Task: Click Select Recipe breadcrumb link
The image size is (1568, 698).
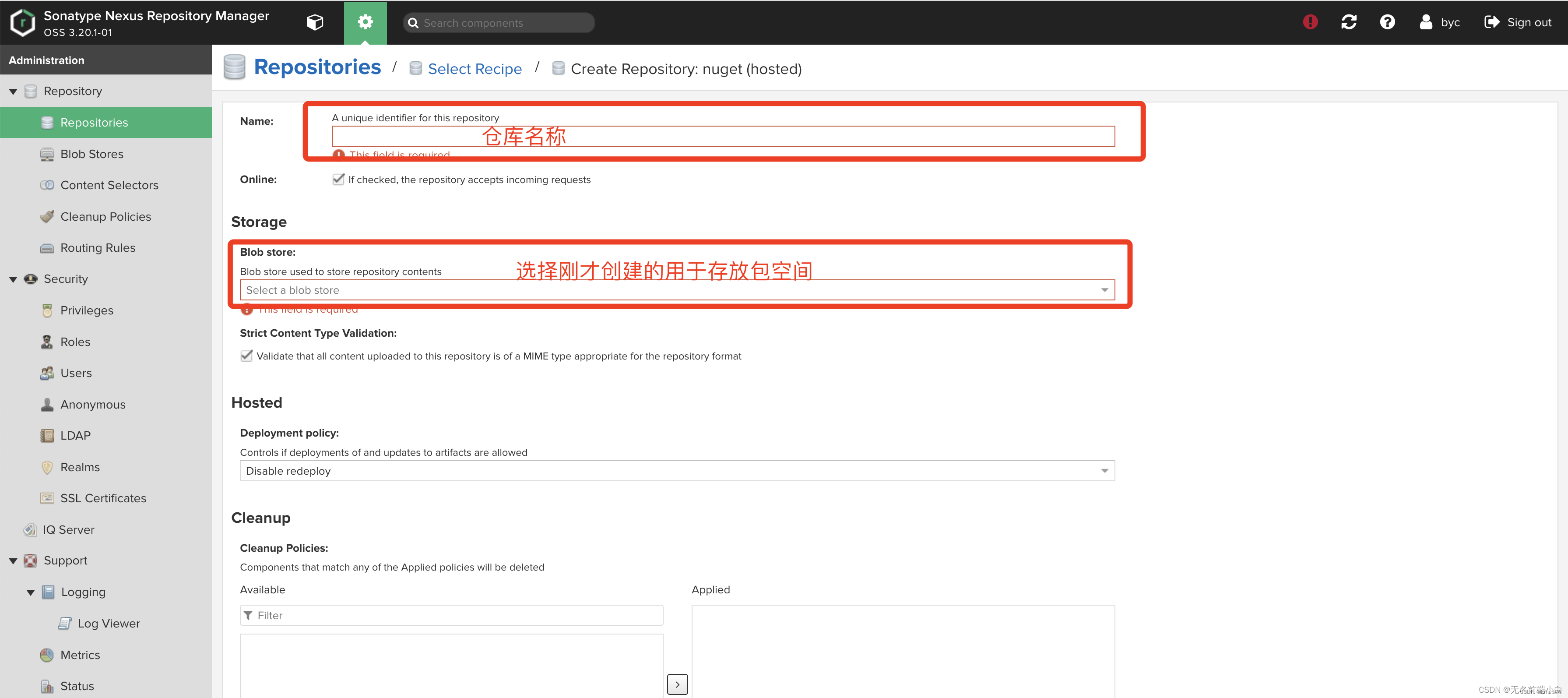Action: [x=474, y=69]
